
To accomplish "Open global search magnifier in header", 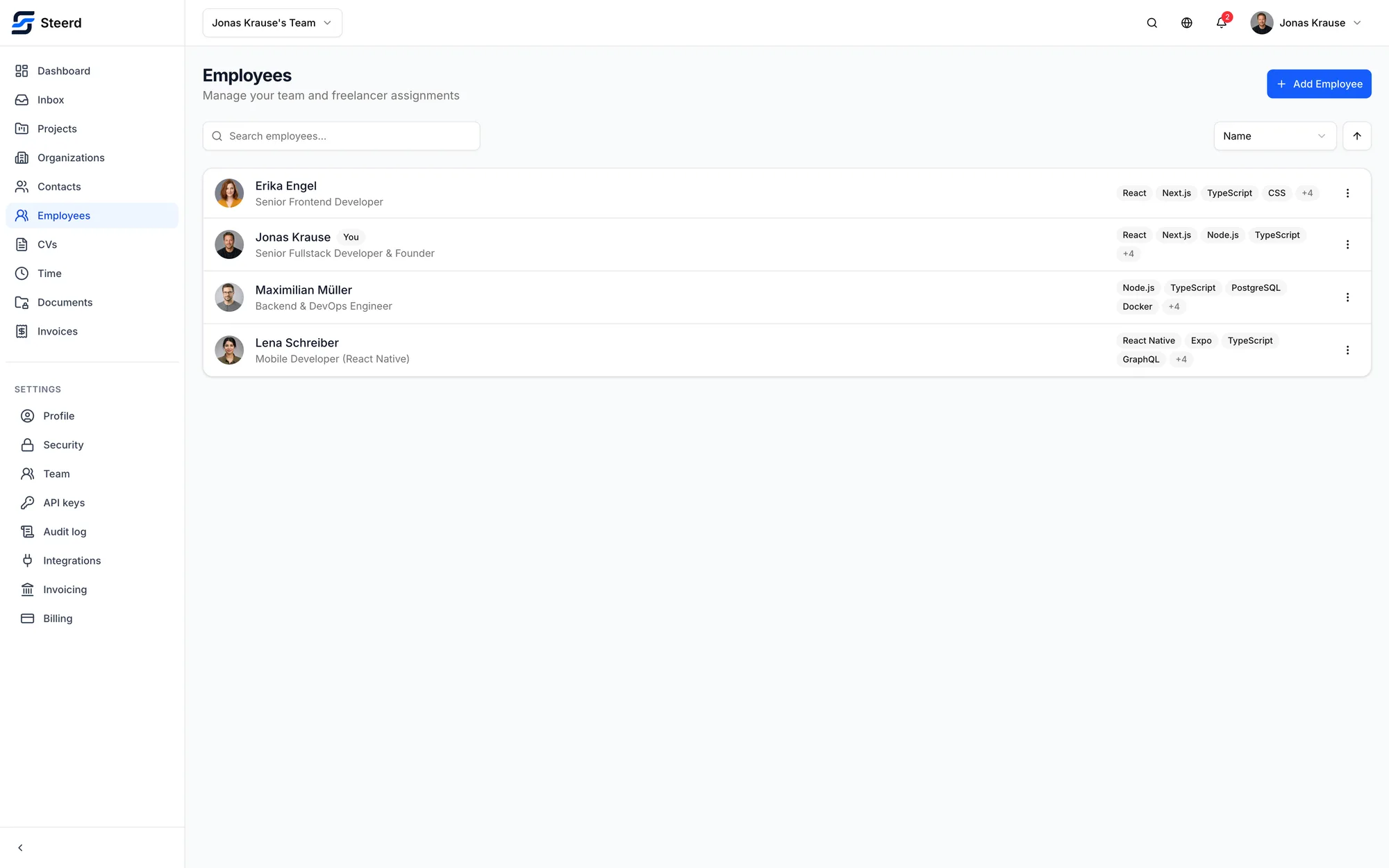I will pyautogui.click(x=1152, y=23).
